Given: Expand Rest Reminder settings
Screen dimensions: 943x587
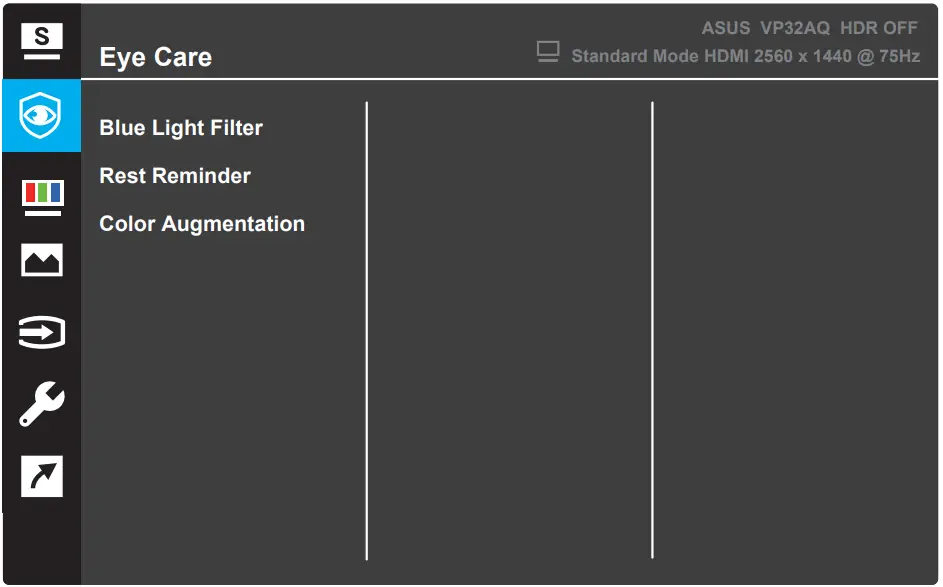Looking at the screenshot, I should (x=174, y=176).
